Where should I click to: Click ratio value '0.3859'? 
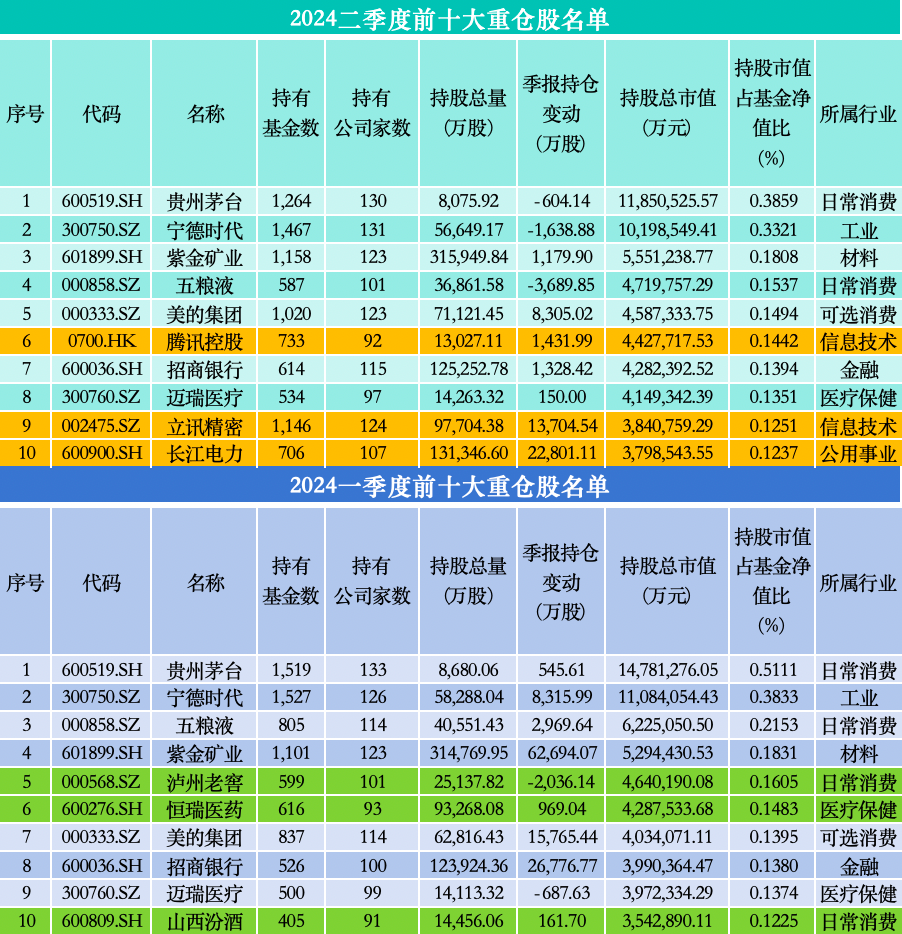tap(773, 201)
